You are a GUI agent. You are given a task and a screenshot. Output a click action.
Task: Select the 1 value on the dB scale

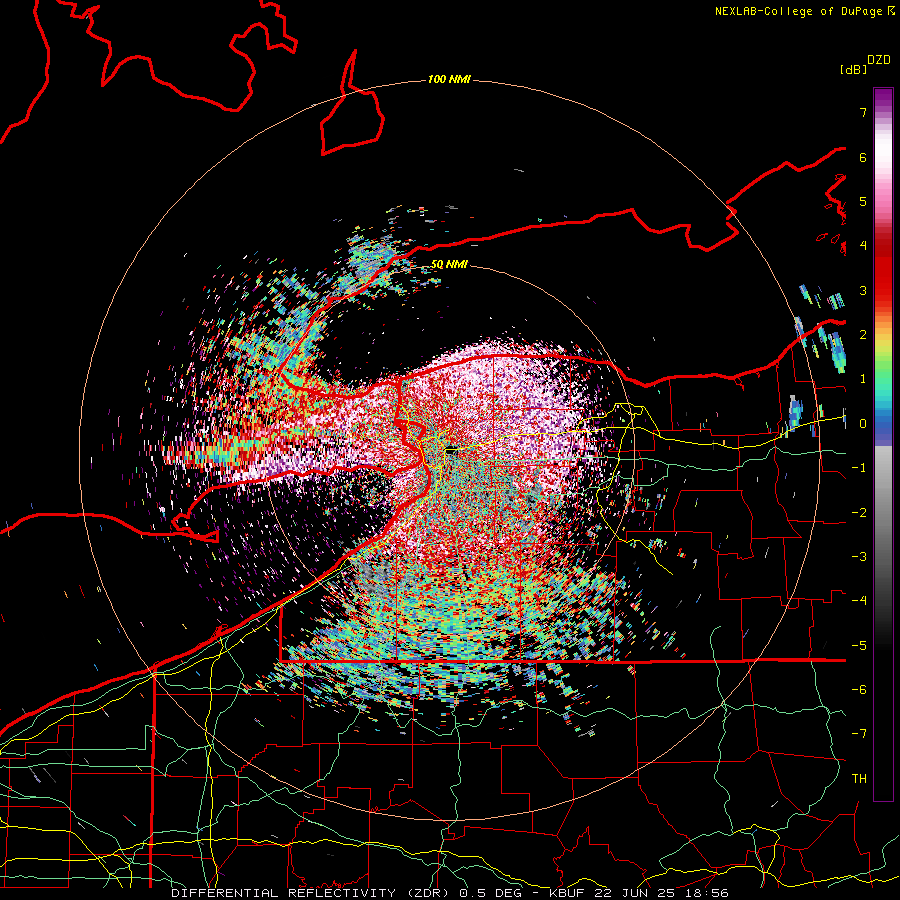(863, 379)
